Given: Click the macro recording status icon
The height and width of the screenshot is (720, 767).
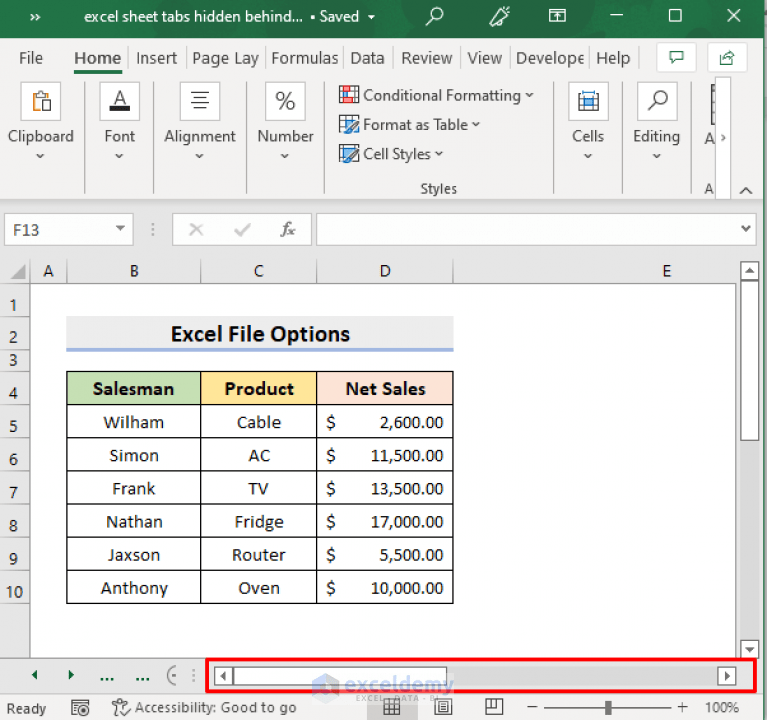Looking at the screenshot, I should 80,708.
